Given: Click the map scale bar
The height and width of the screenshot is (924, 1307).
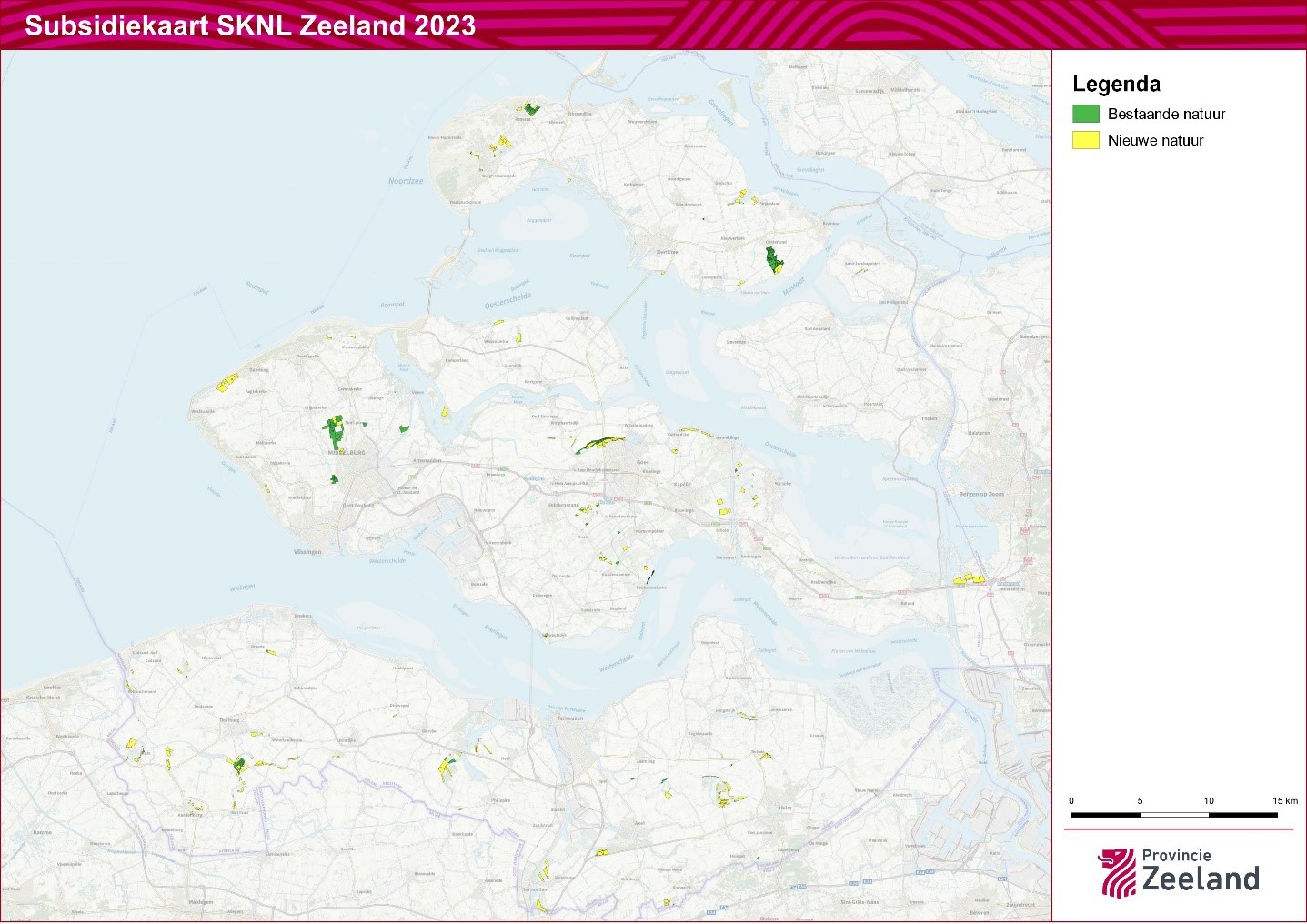Looking at the screenshot, I should pos(1174,815).
